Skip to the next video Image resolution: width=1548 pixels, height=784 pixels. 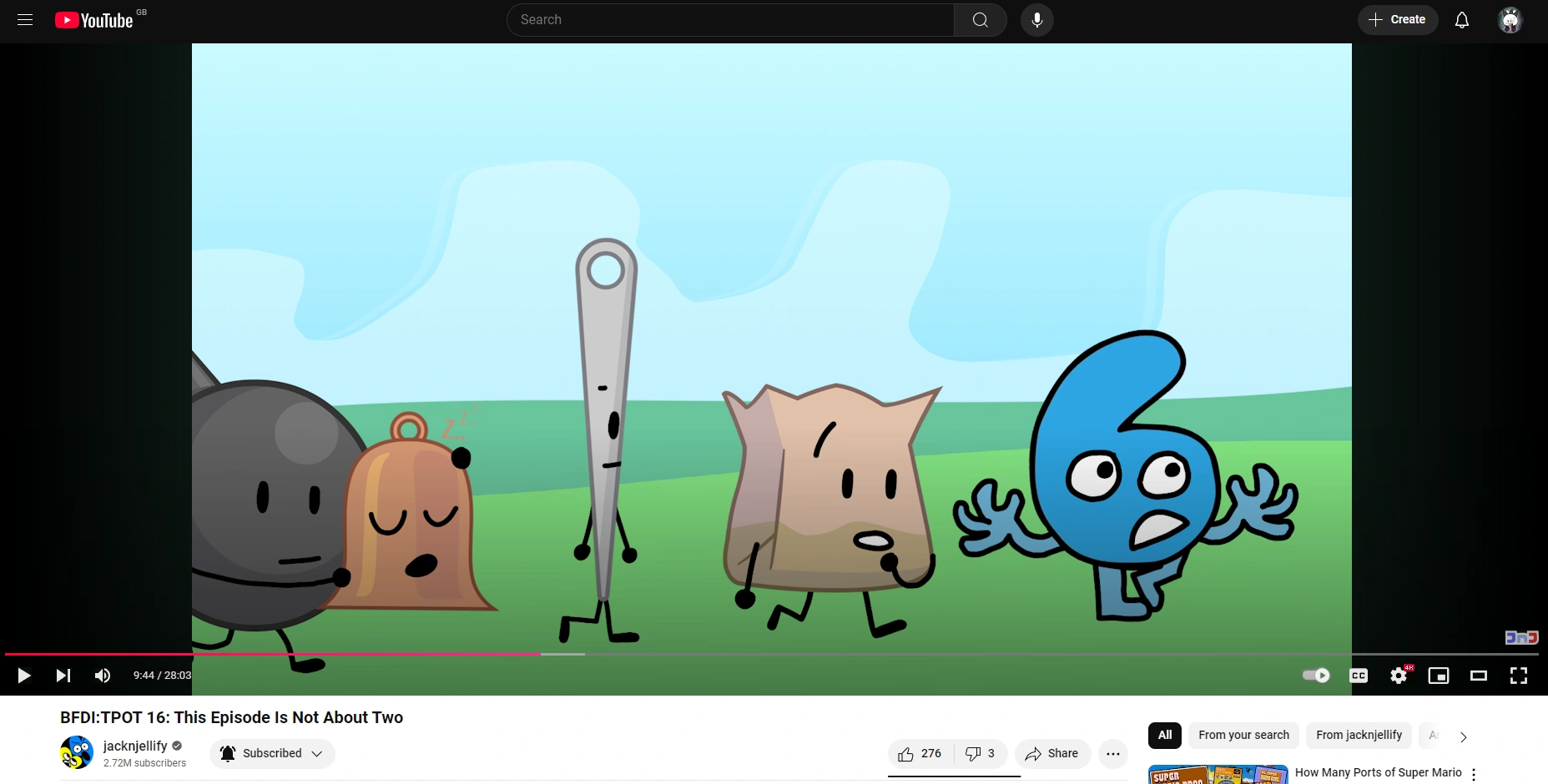click(x=63, y=676)
